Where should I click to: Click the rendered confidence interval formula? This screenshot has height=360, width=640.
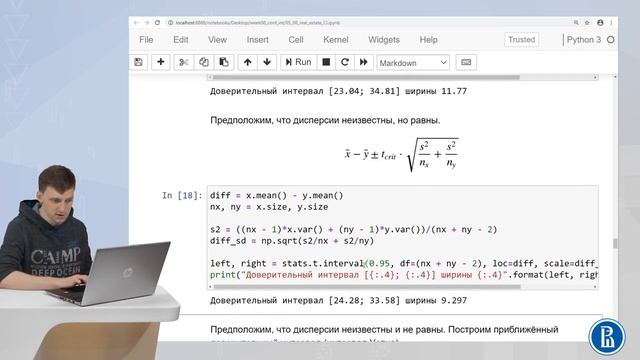click(402, 155)
